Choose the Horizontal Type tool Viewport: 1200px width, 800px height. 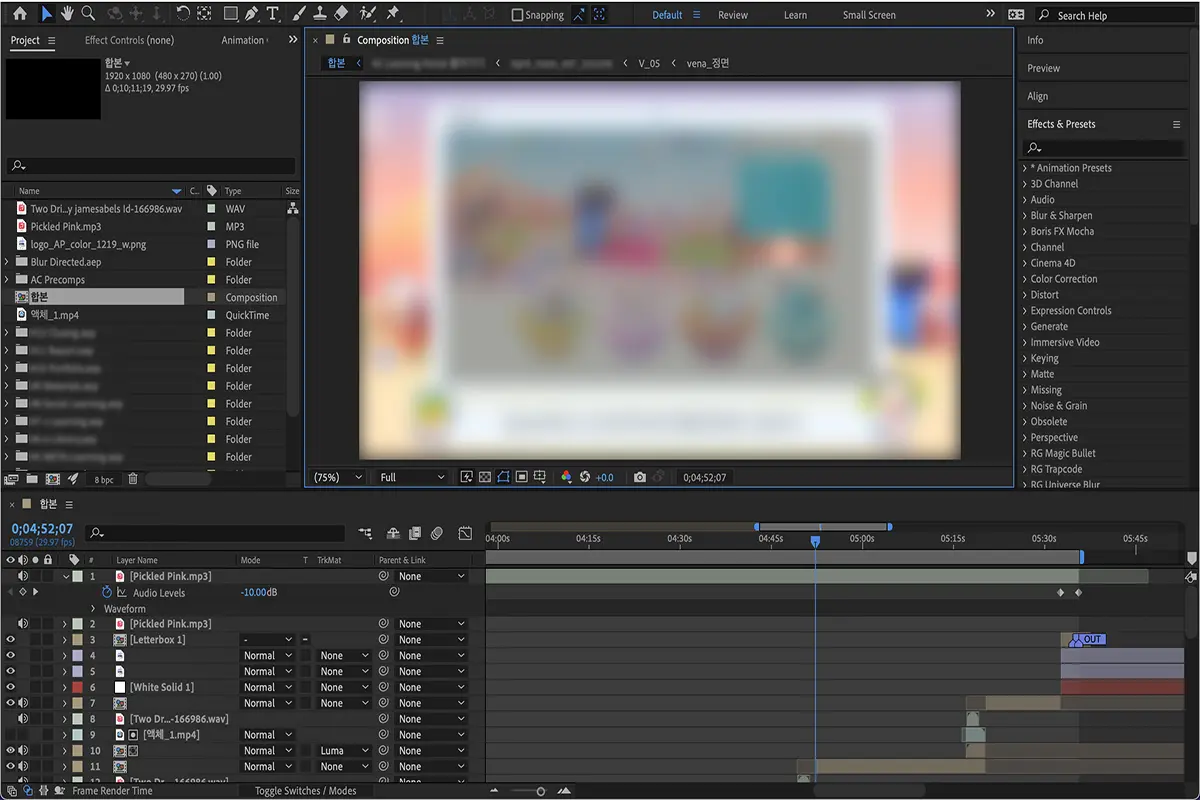click(272, 14)
